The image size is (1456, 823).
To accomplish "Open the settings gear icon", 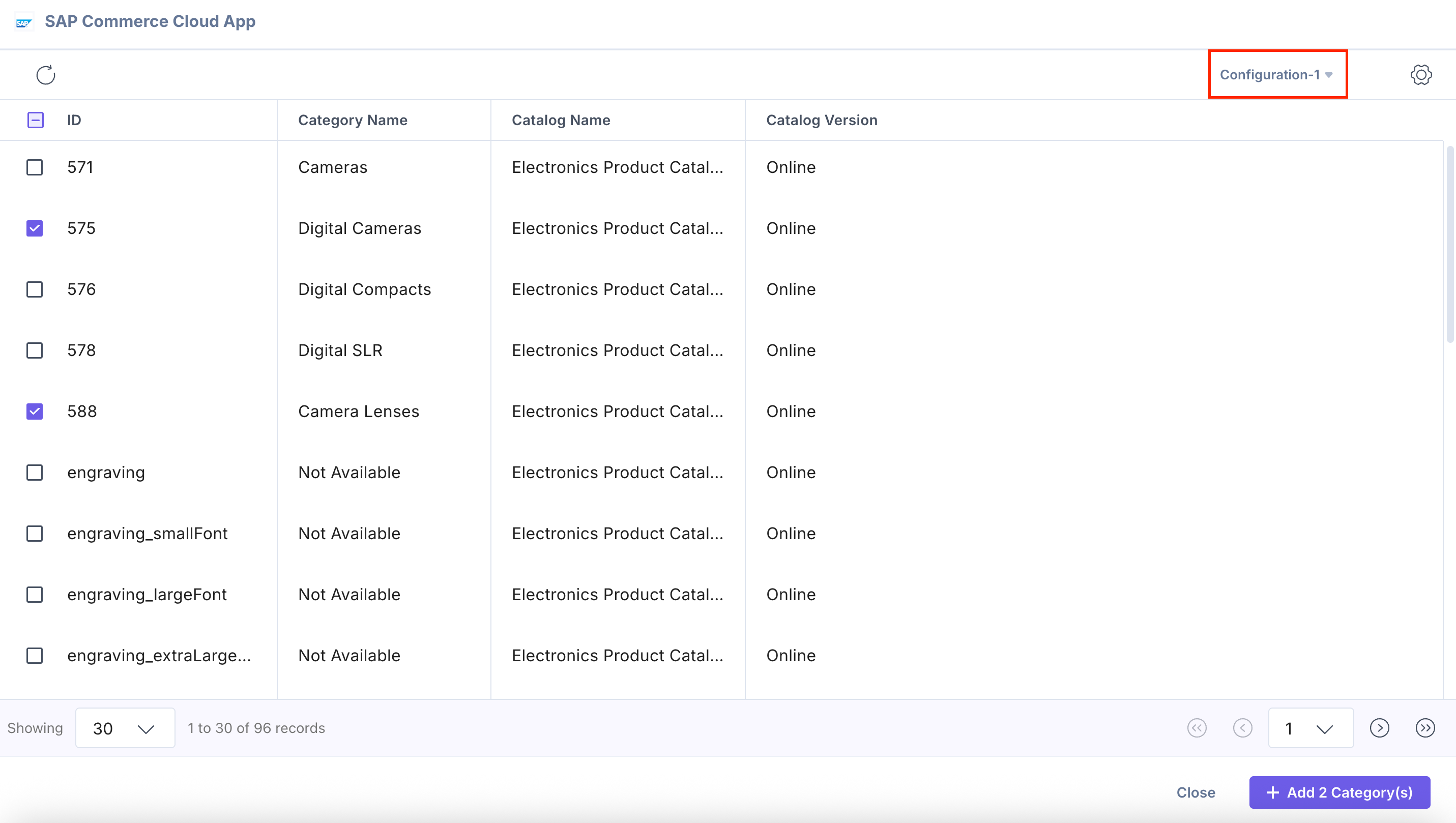I will pyautogui.click(x=1421, y=75).
